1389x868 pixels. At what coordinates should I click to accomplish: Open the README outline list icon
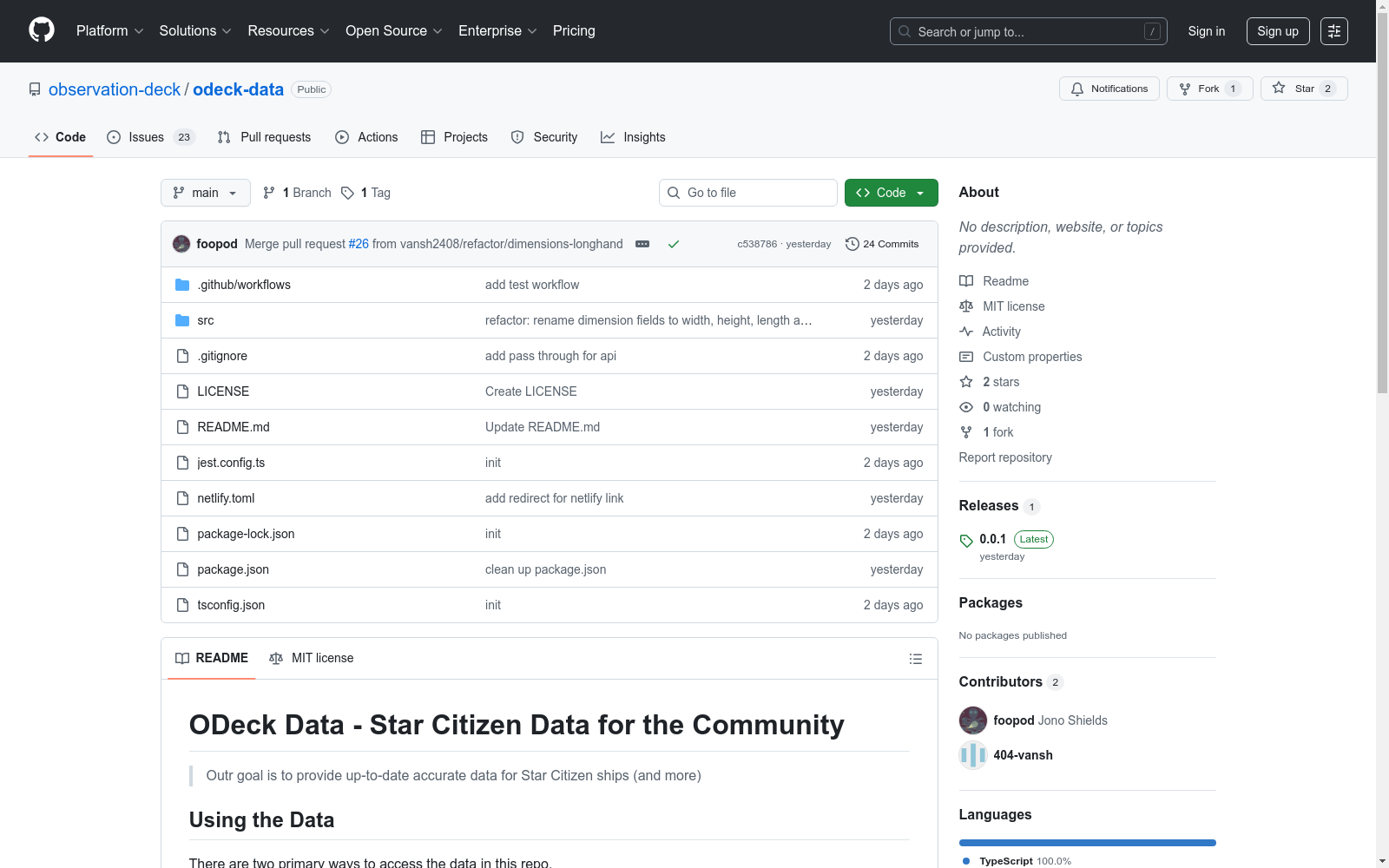[915, 659]
